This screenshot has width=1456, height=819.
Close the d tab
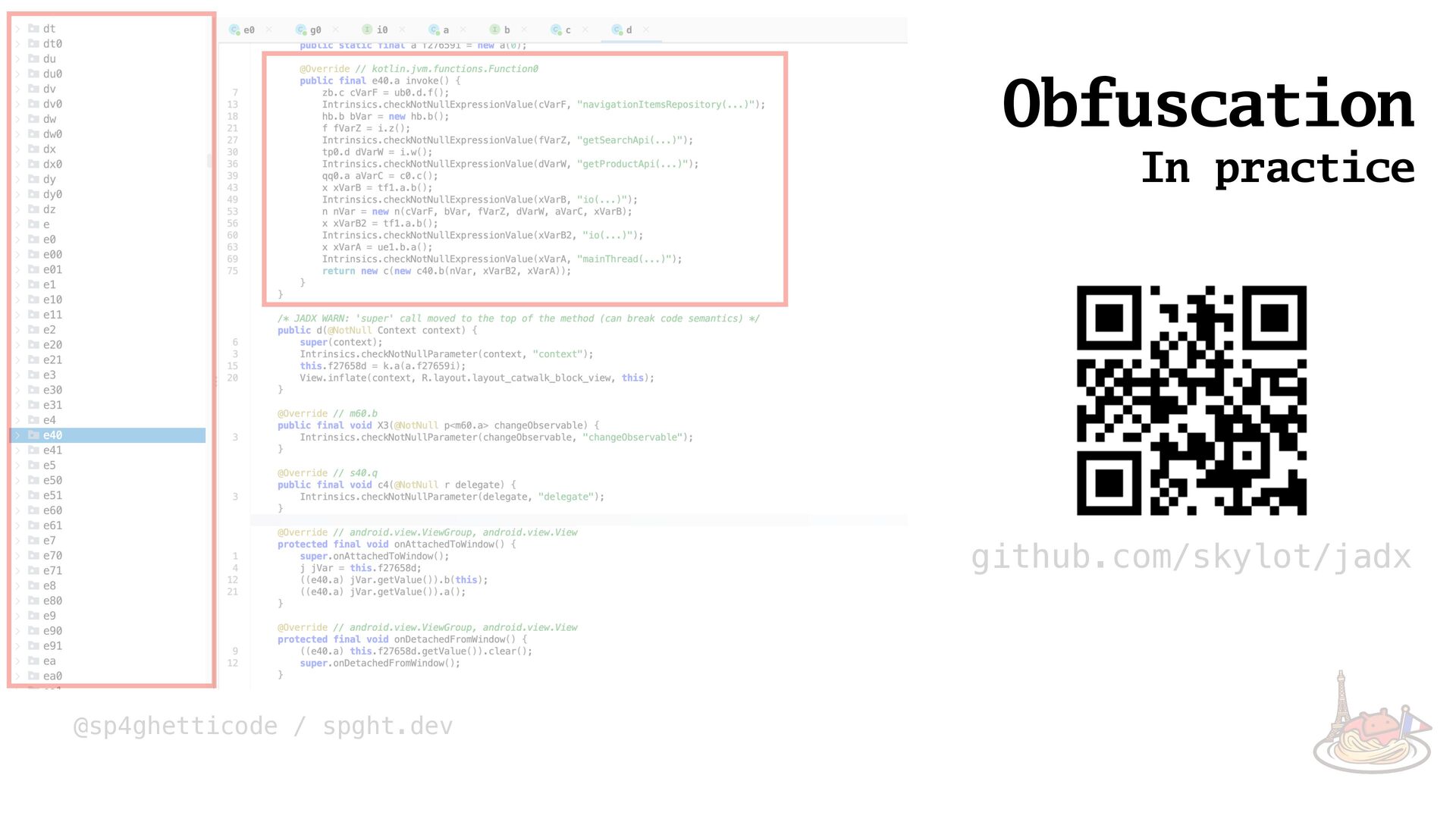click(646, 30)
